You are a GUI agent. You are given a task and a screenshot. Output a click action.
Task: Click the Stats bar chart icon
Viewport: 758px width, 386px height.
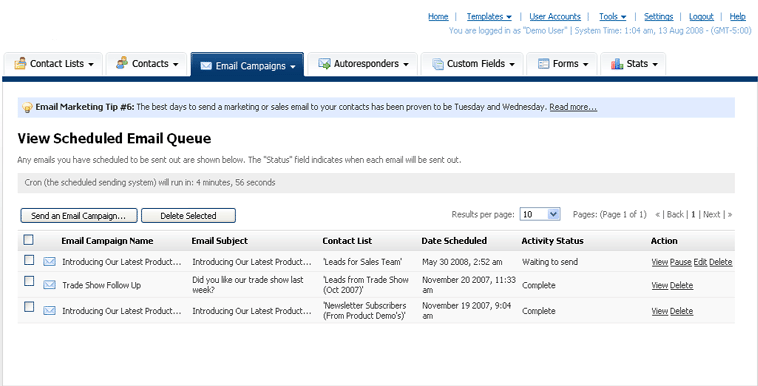click(x=617, y=64)
